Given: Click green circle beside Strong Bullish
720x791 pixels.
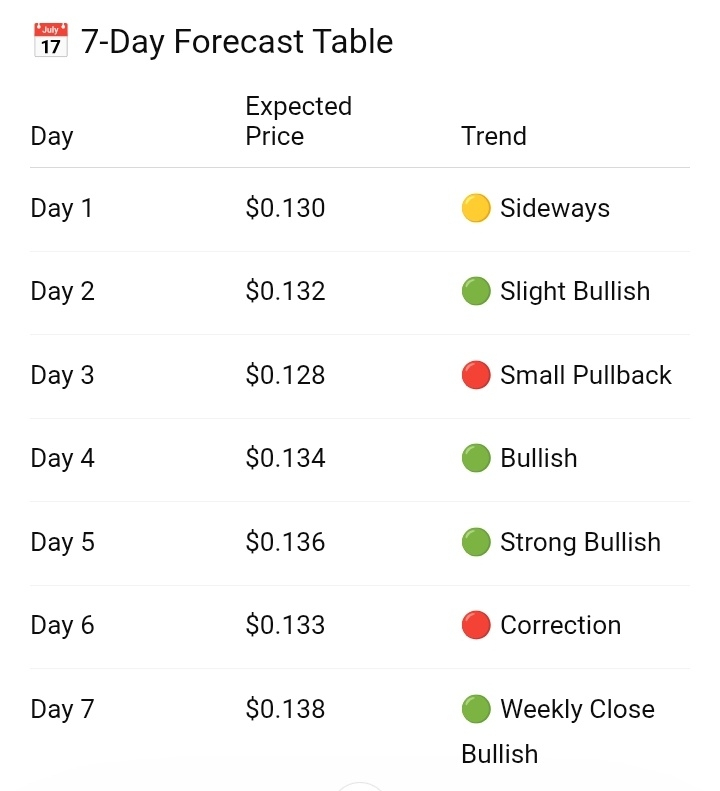Looking at the screenshot, I should pos(476,543).
